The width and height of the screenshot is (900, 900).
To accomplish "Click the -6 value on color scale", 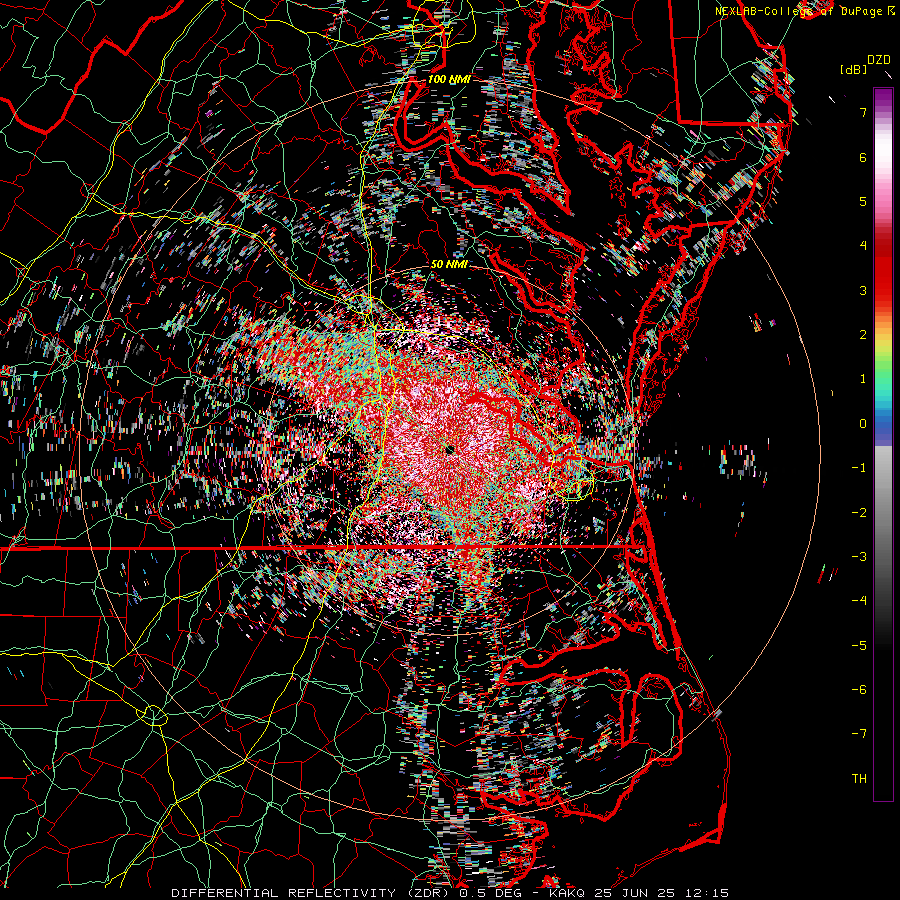I will (x=859, y=690).
